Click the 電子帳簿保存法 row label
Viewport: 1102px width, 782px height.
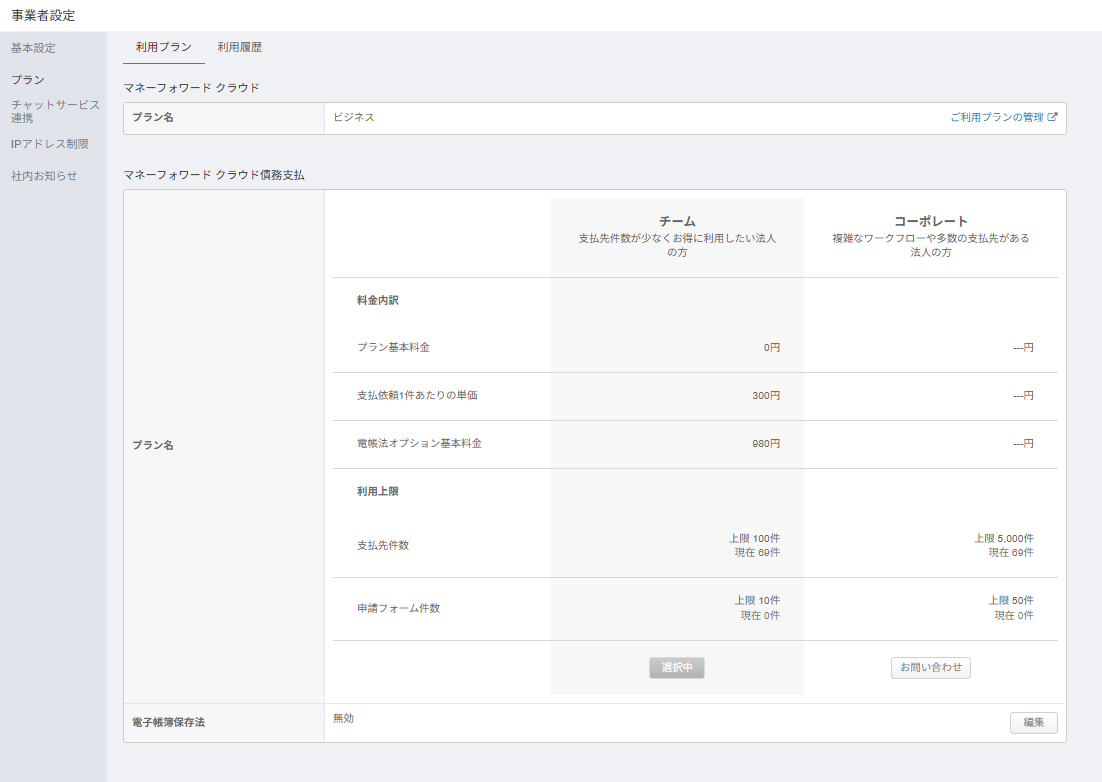169,722
